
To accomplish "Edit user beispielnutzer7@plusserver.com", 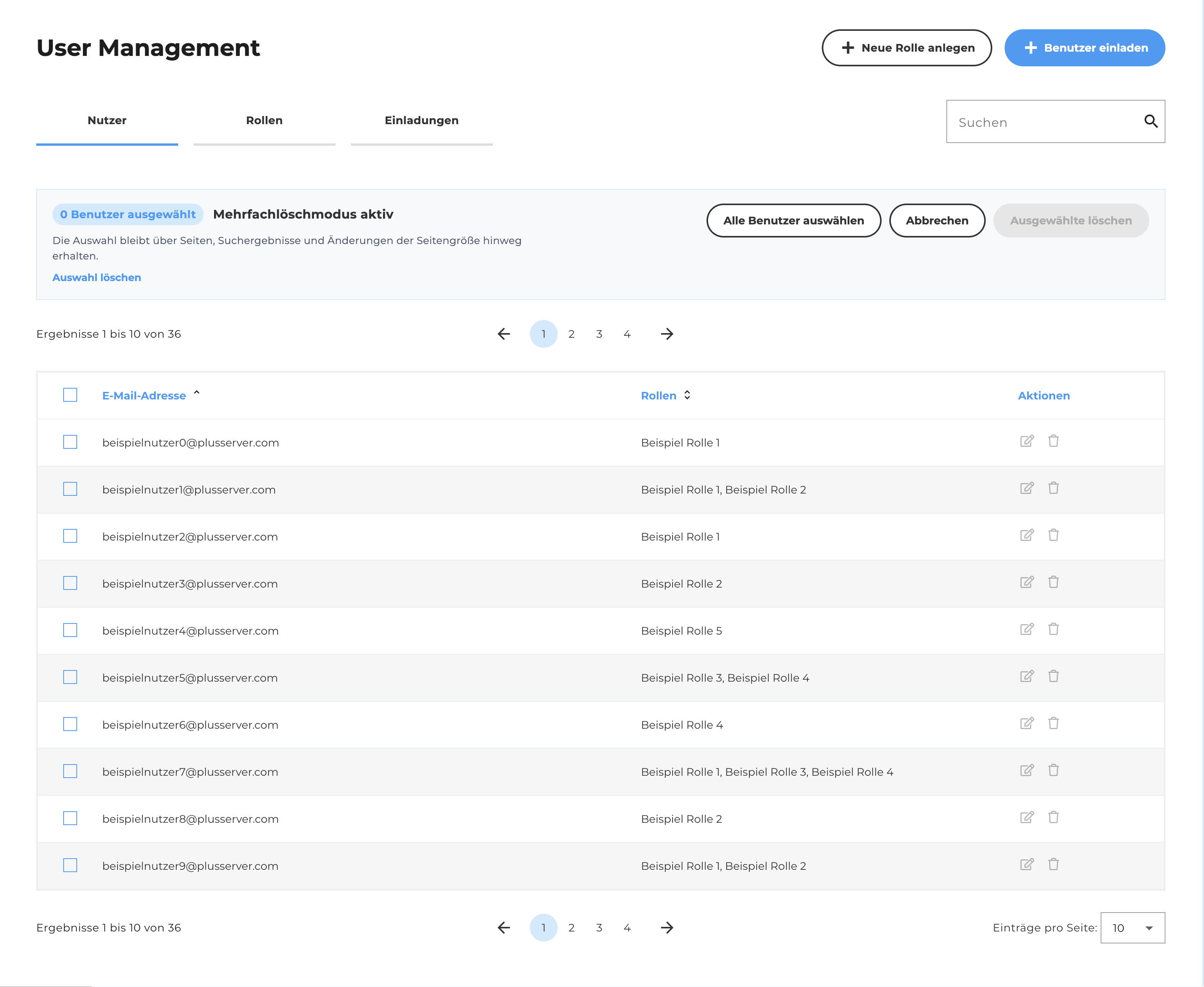I will 1027,770.
